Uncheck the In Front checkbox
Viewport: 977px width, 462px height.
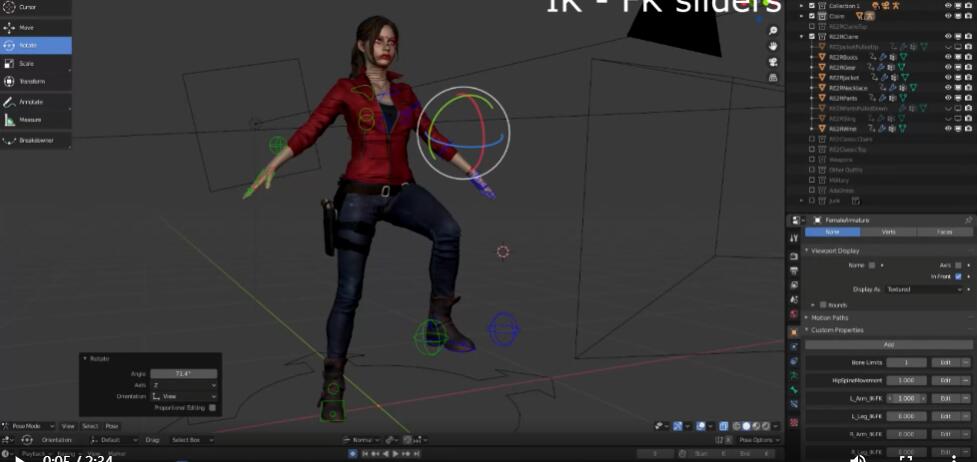click(x=958, y=276)
